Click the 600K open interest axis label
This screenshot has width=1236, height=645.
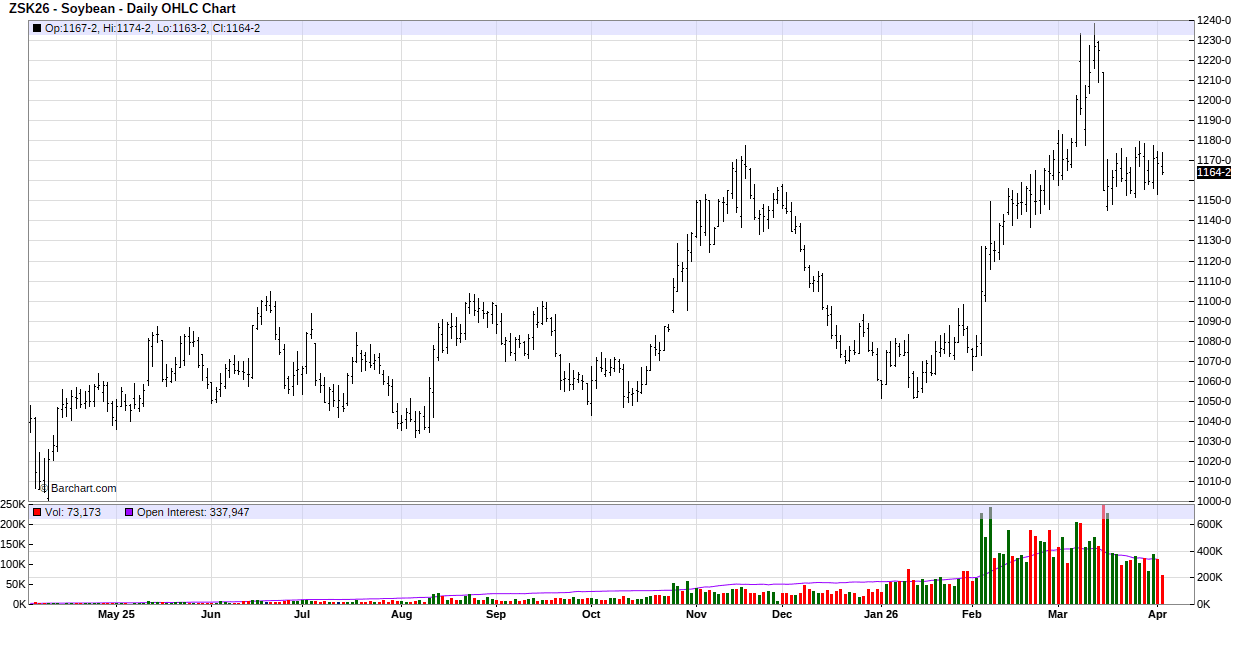click(1211, 524)
